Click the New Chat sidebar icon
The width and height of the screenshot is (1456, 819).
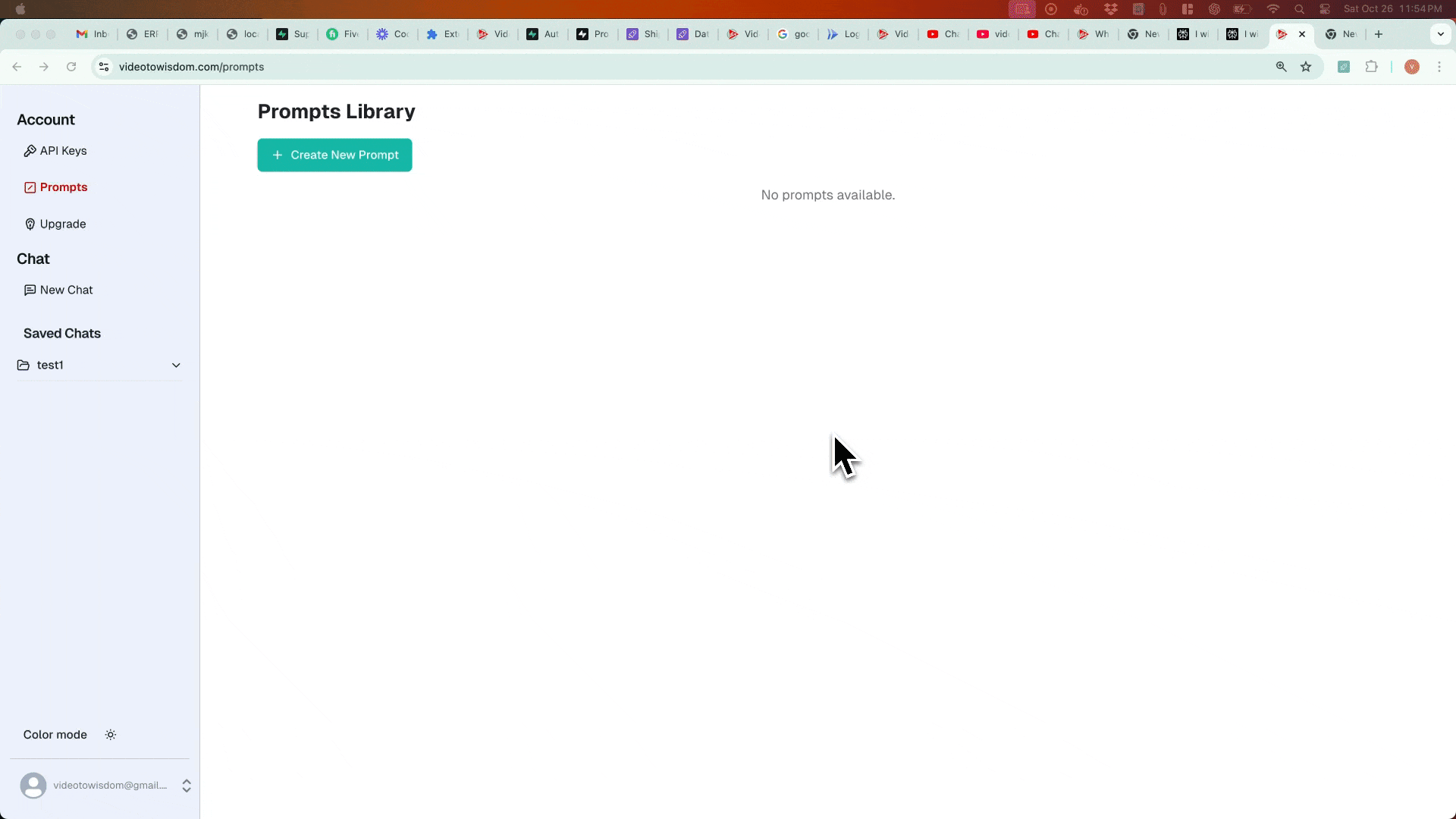click(x=29, y=290)
